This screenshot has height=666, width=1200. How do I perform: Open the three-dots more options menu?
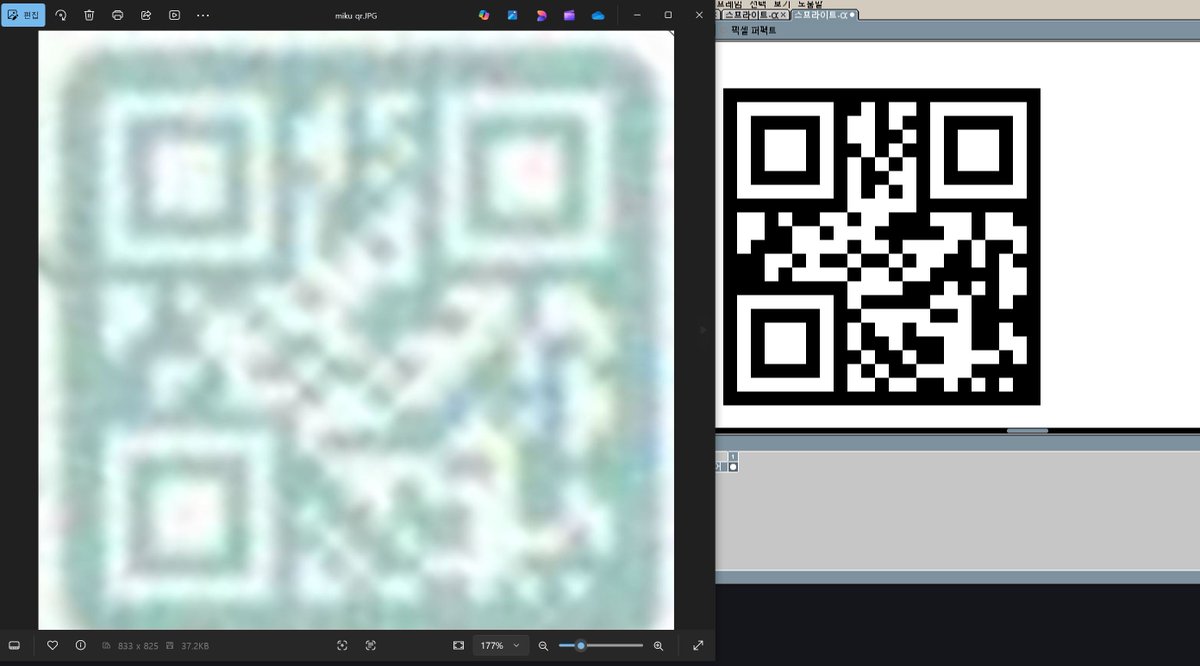click(203, 15)
